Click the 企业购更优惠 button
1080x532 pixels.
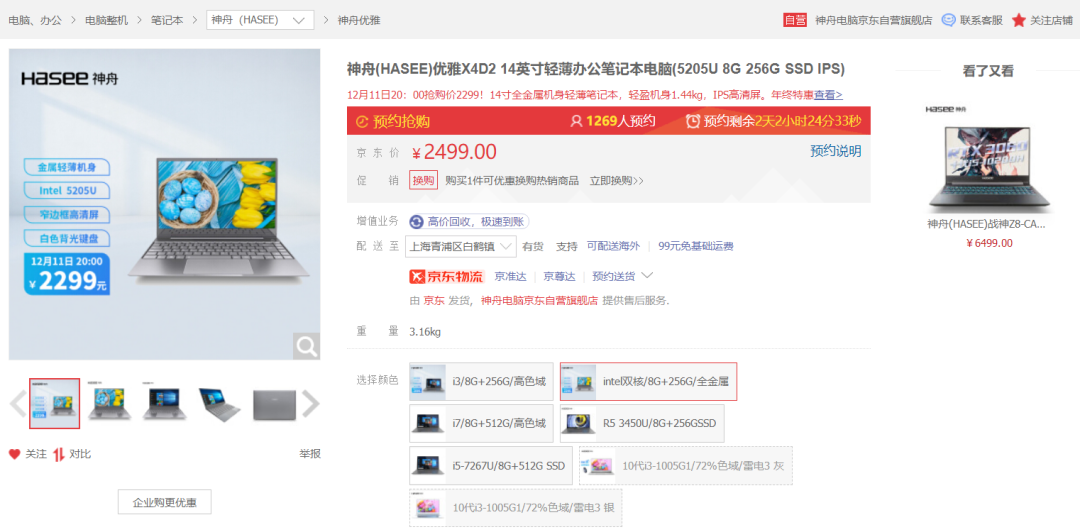coord(164,502)
